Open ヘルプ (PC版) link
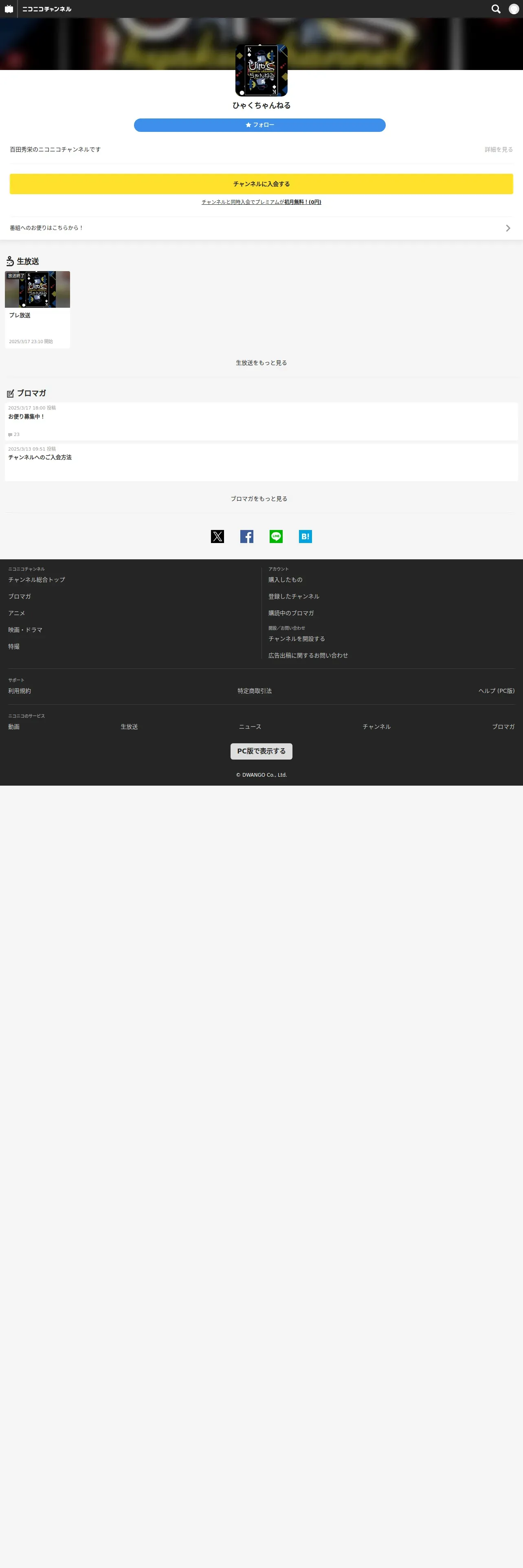 tap(496, 691)
